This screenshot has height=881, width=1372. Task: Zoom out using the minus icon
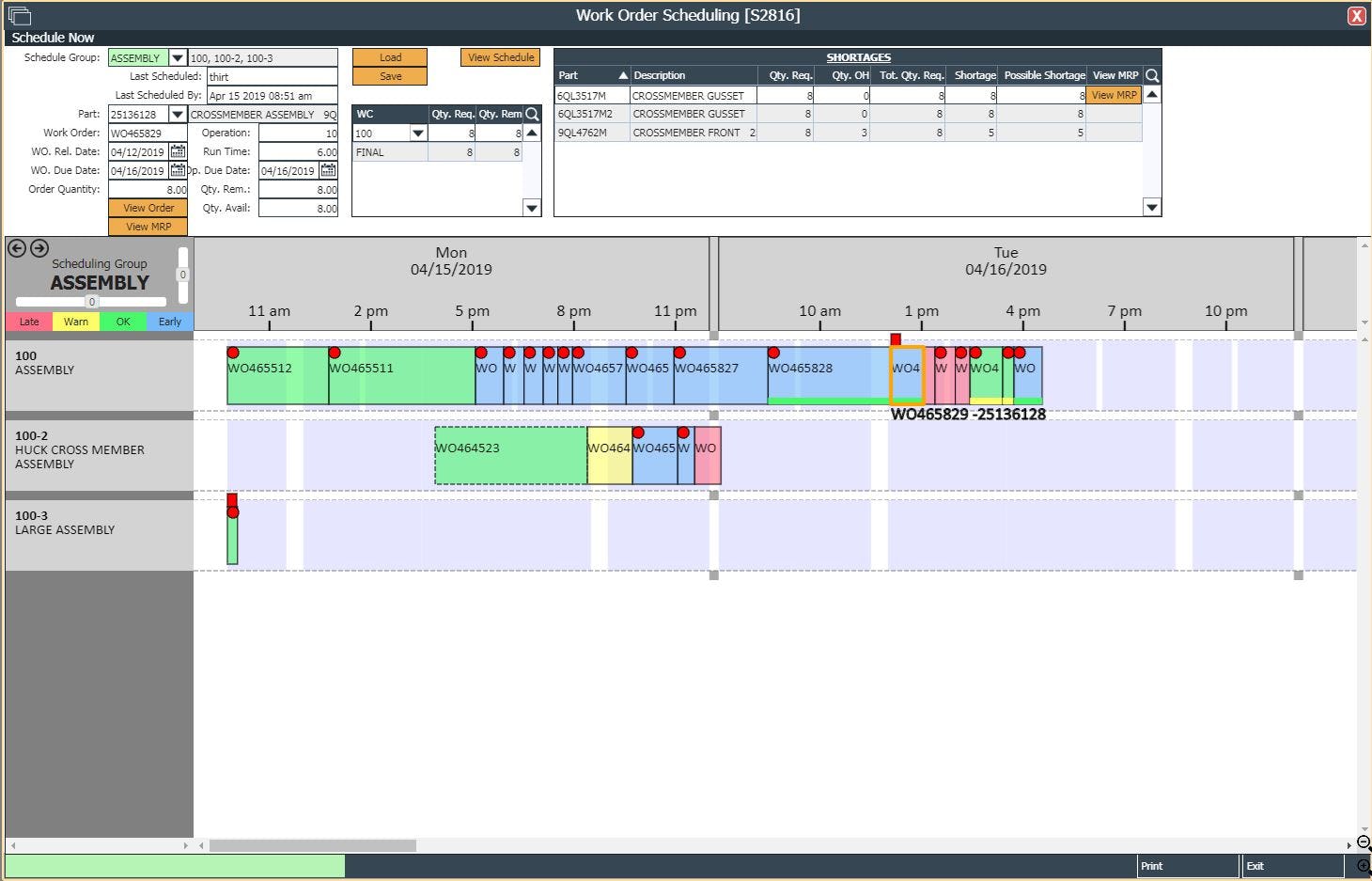coord(1363,842)
